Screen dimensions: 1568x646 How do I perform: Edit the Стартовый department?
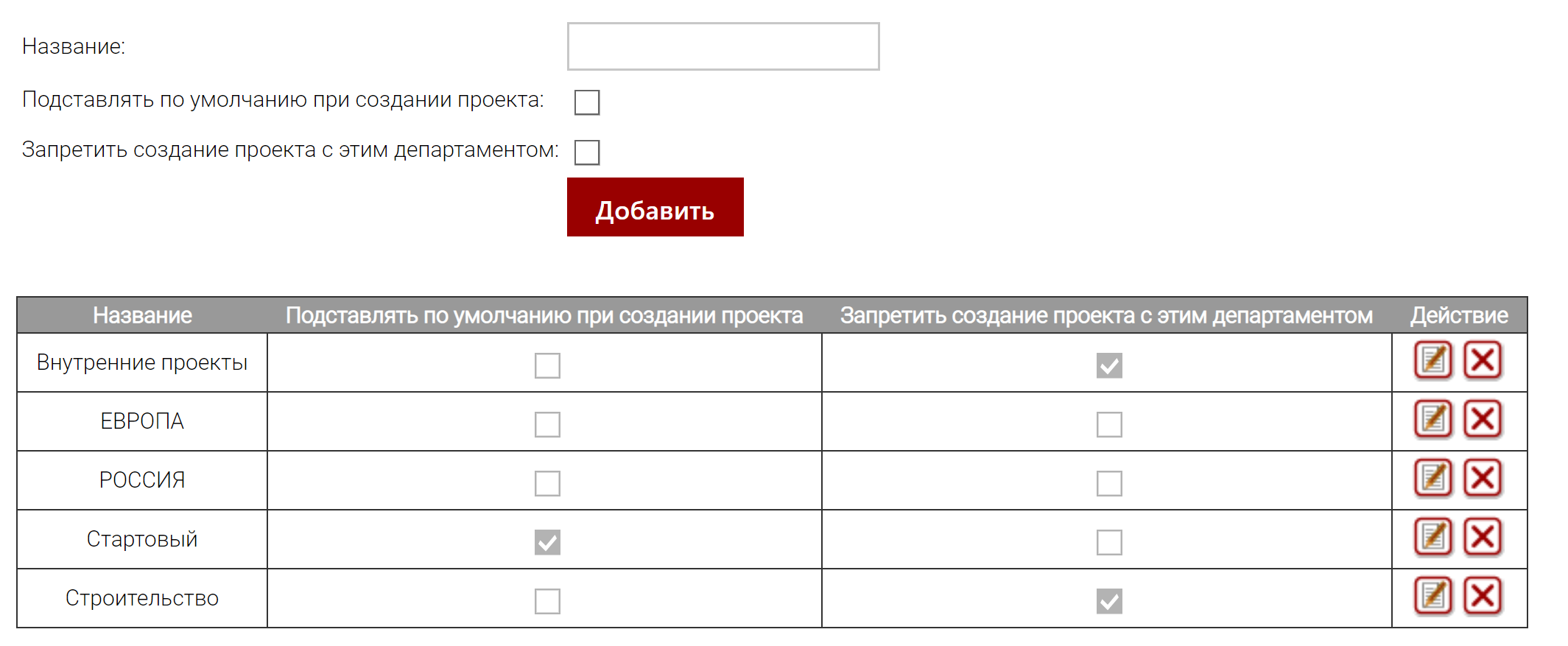pyautogui.click(x=1432, y=537)
